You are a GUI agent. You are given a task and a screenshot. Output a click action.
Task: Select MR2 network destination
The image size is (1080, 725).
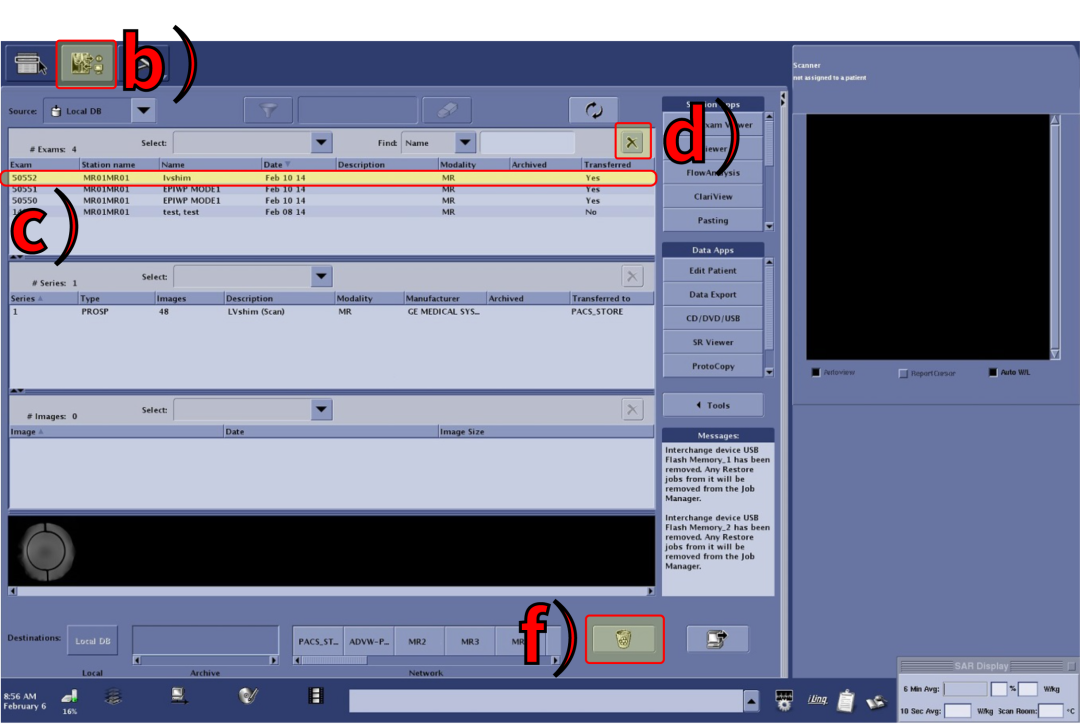[417, 641]
